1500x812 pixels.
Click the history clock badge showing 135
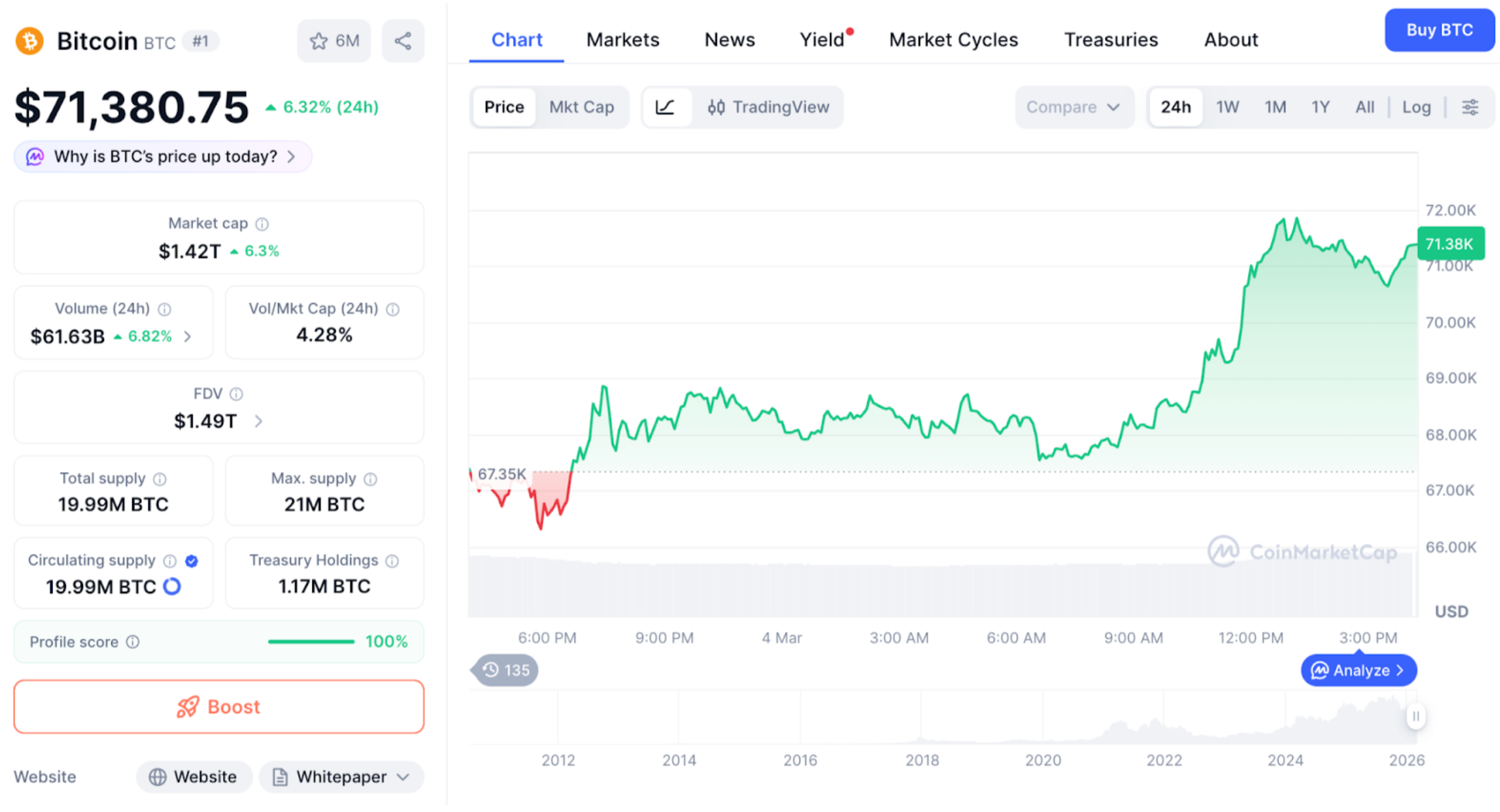click(x=505, y=670)
